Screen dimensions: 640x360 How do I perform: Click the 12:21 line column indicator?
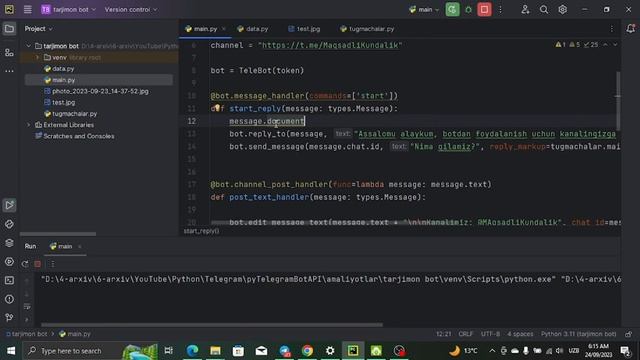pyautogui.click(x=444, y=334)
